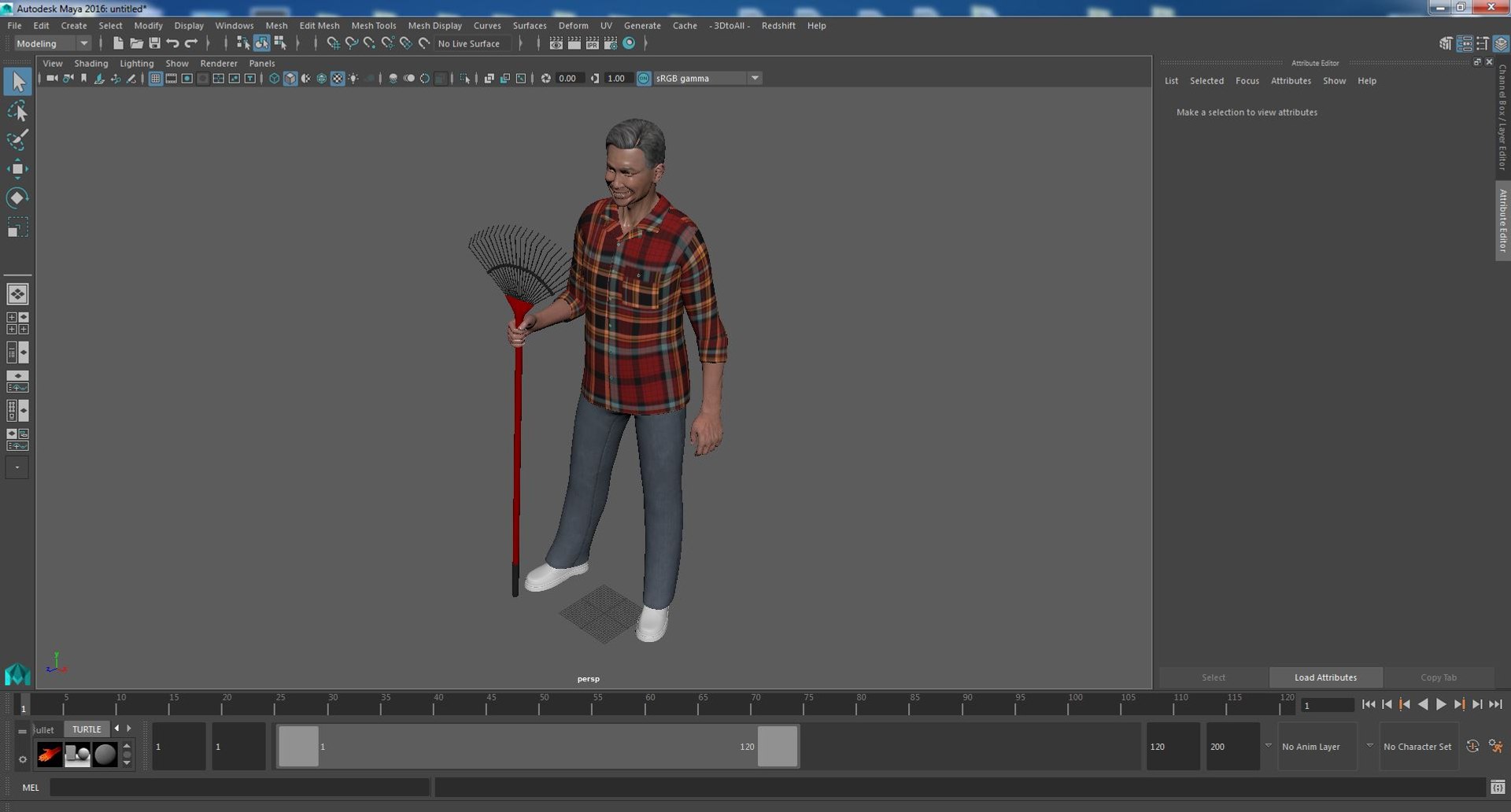Expand the sRGB gamma view transform dropdown

[755, 78]
